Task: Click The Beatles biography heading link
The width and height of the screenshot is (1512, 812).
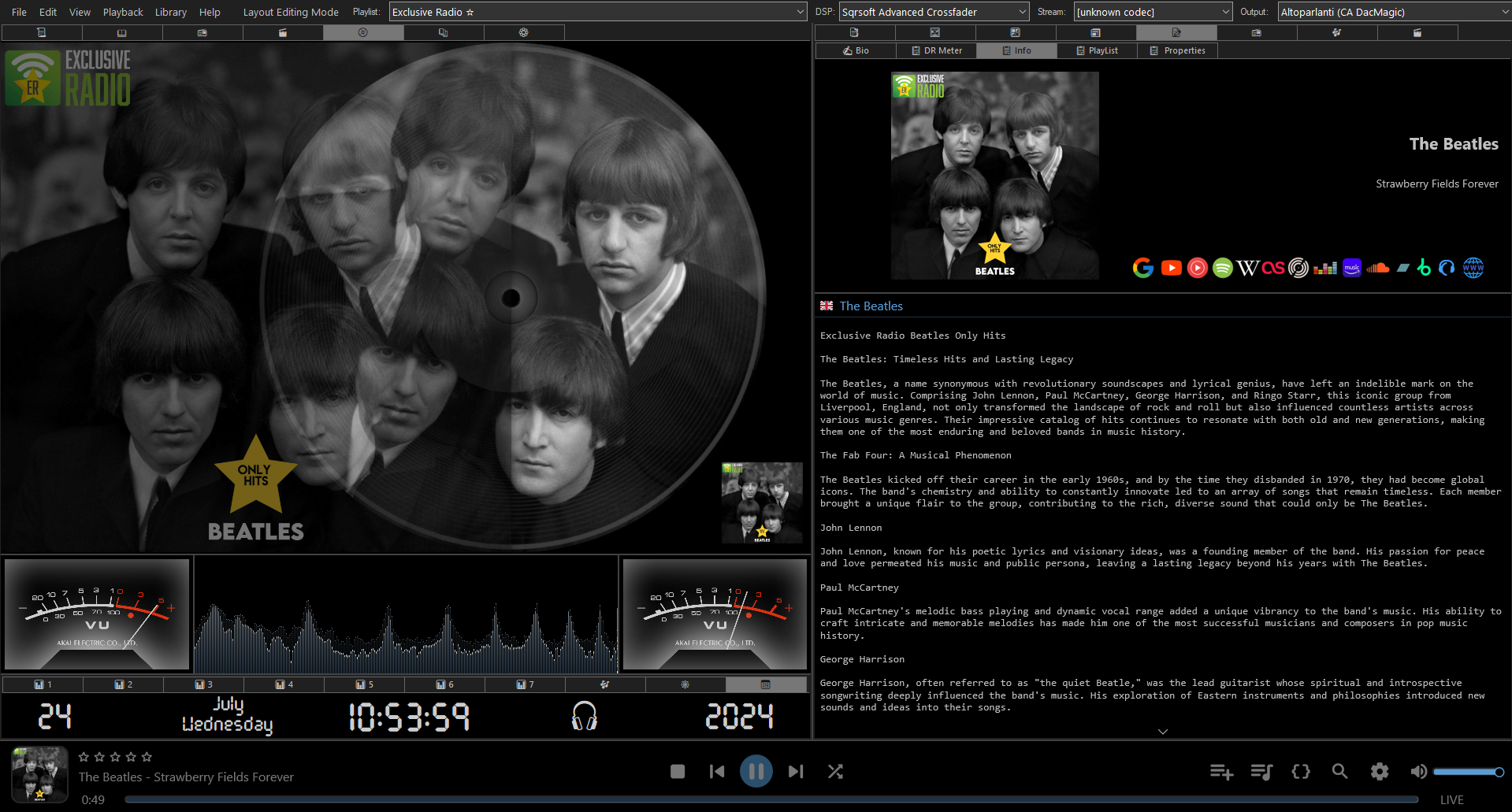Action: click(871, 306)
